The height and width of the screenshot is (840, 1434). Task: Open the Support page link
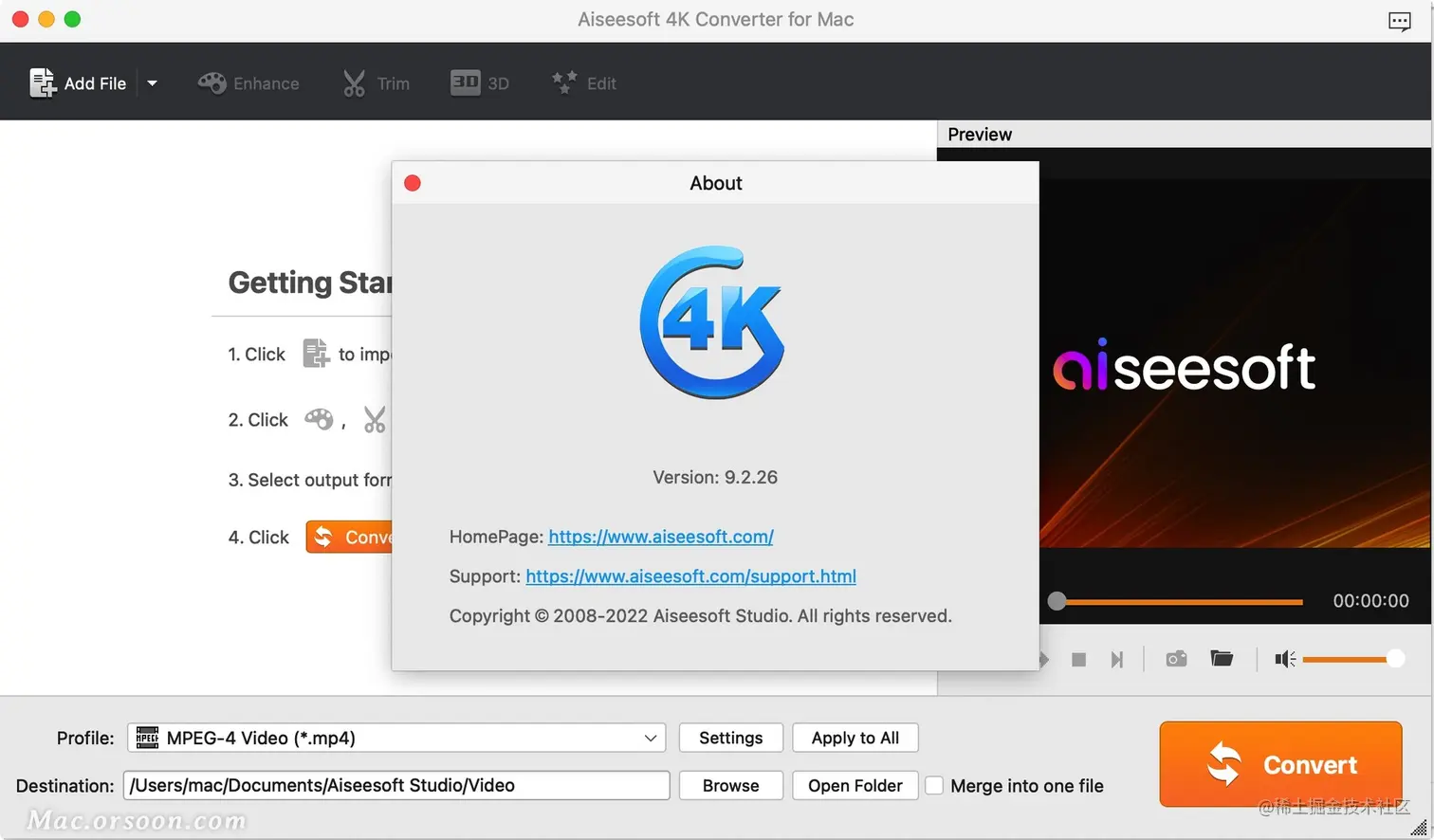690,576
